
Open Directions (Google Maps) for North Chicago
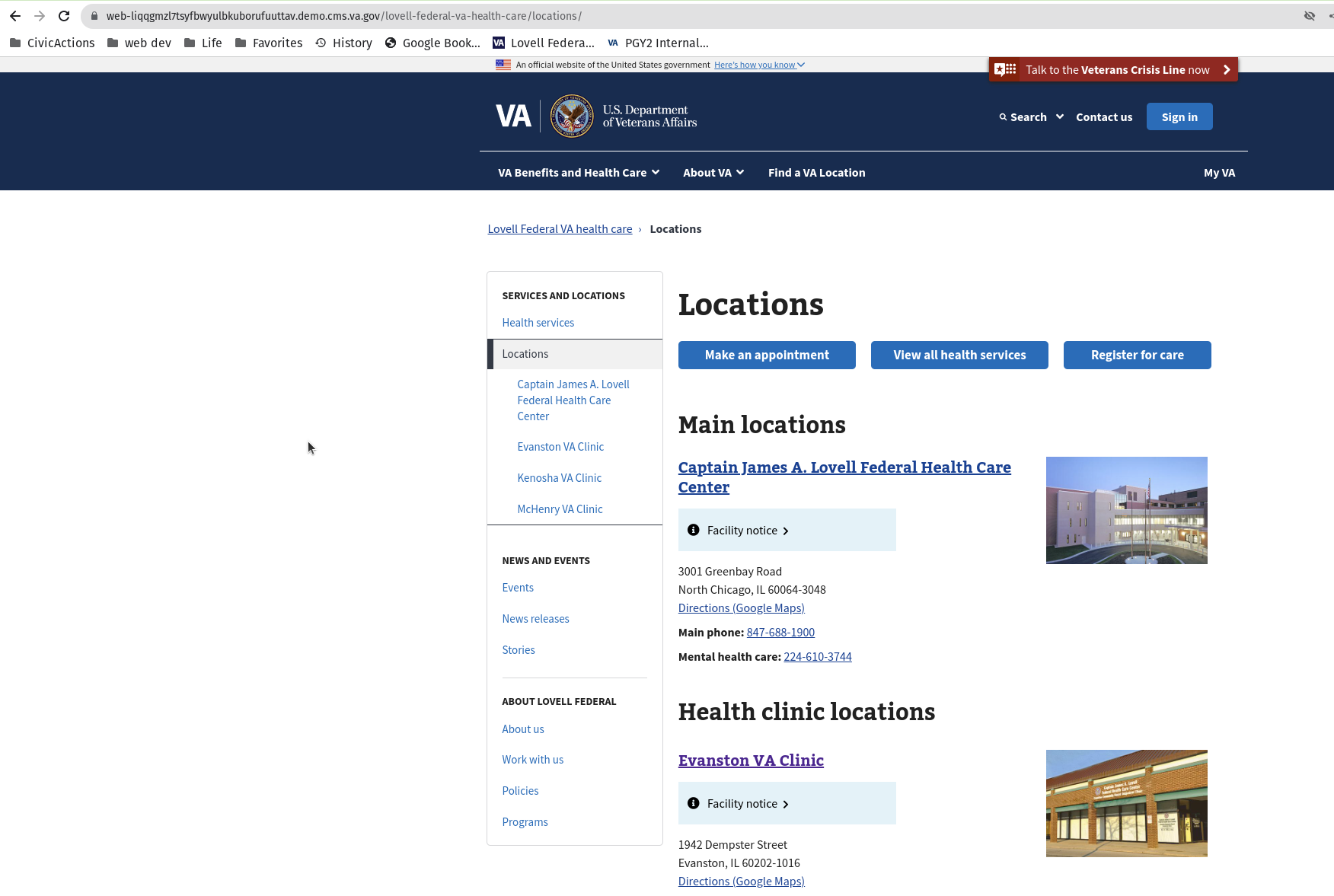741,607
